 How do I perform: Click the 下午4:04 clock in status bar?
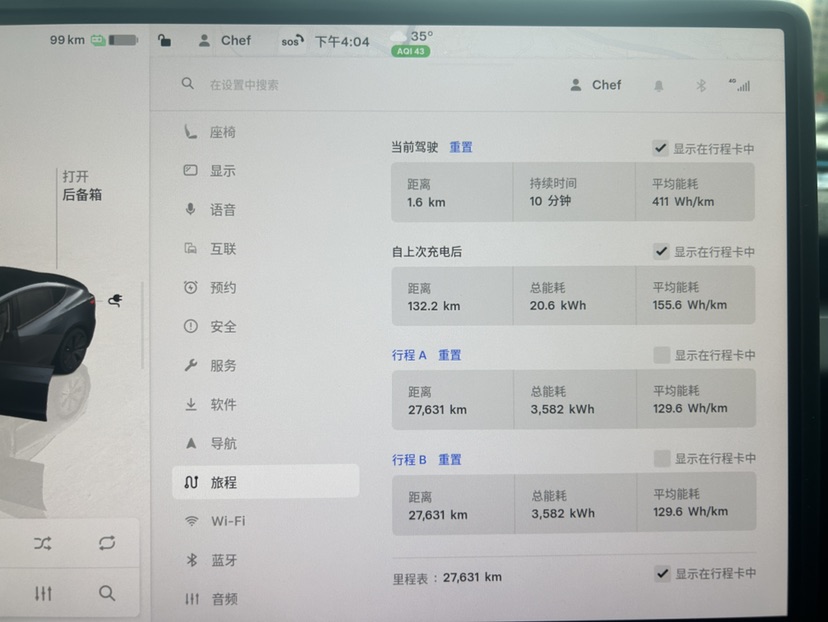[342, 42]
